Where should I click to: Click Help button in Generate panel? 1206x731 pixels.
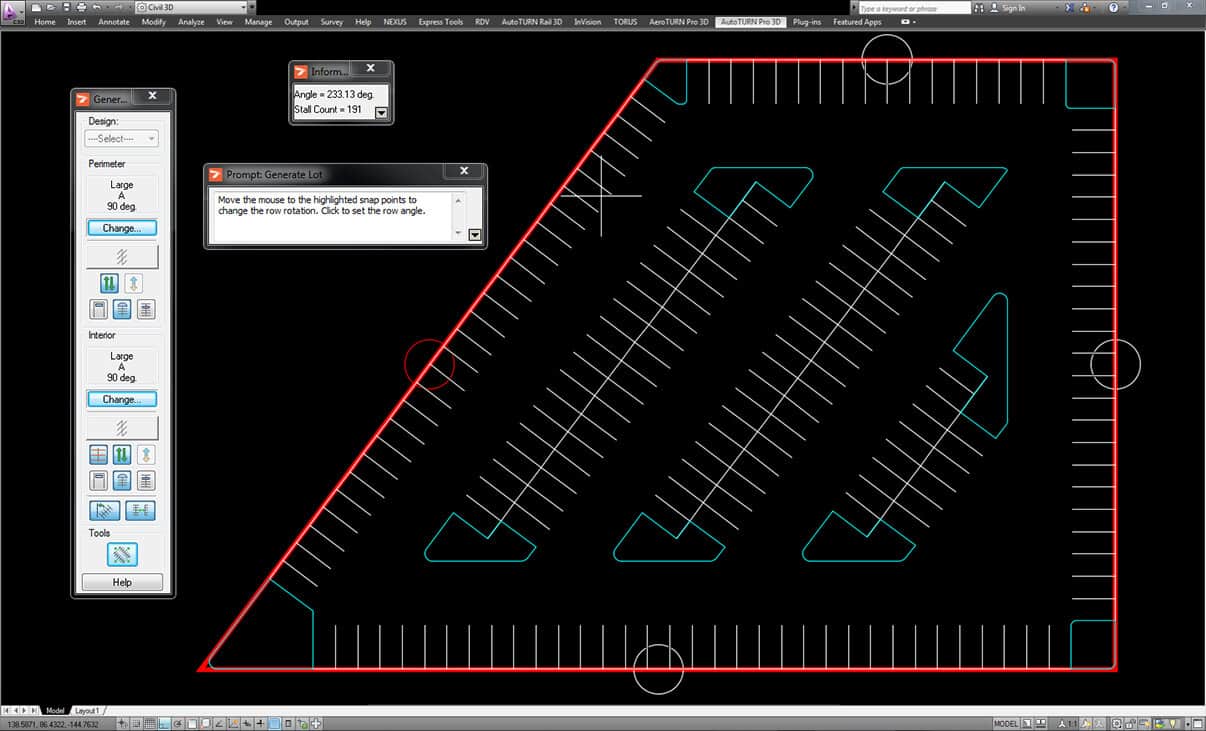pos(122,582)
